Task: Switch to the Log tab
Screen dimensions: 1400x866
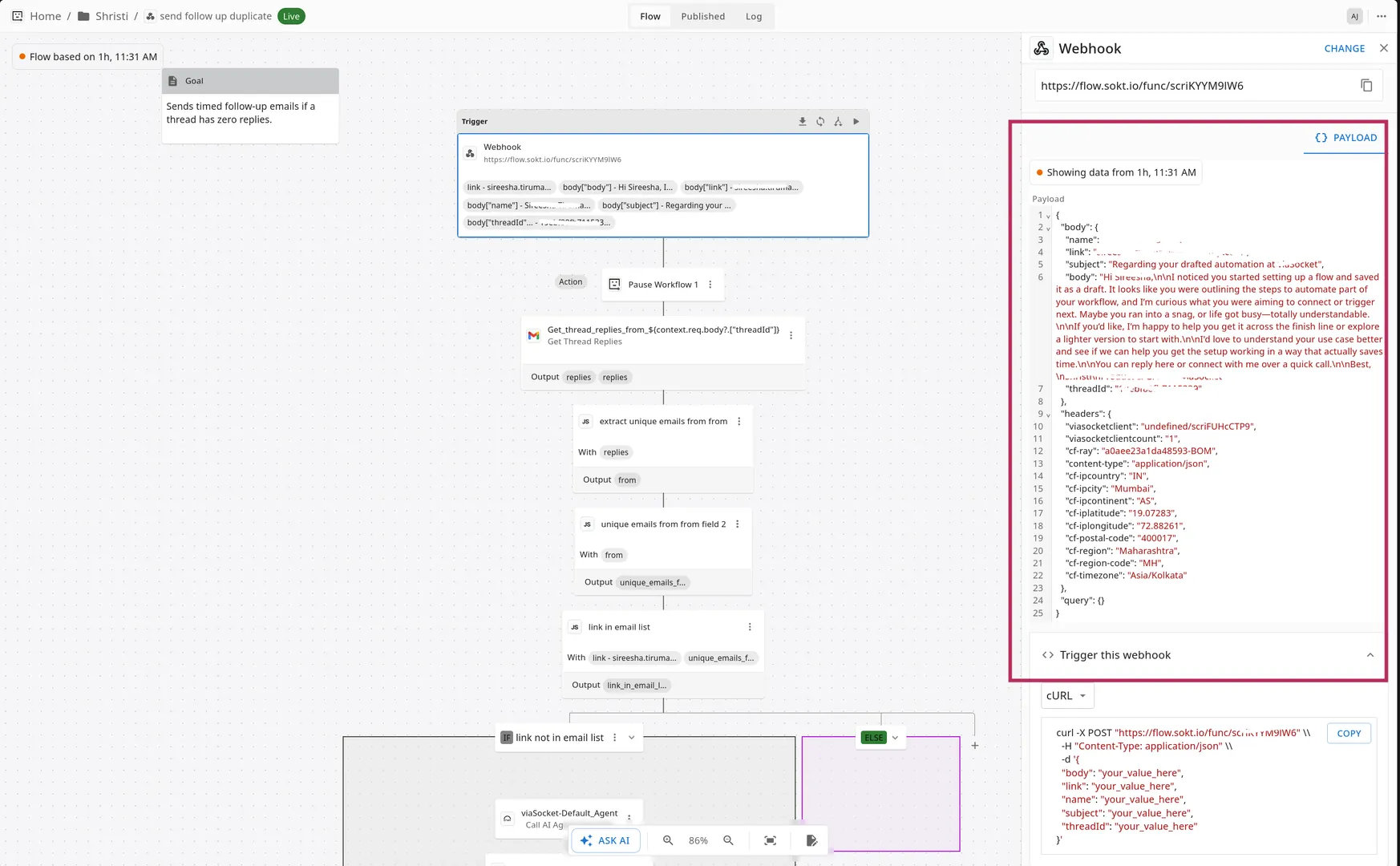Action: tap(754, 16)
